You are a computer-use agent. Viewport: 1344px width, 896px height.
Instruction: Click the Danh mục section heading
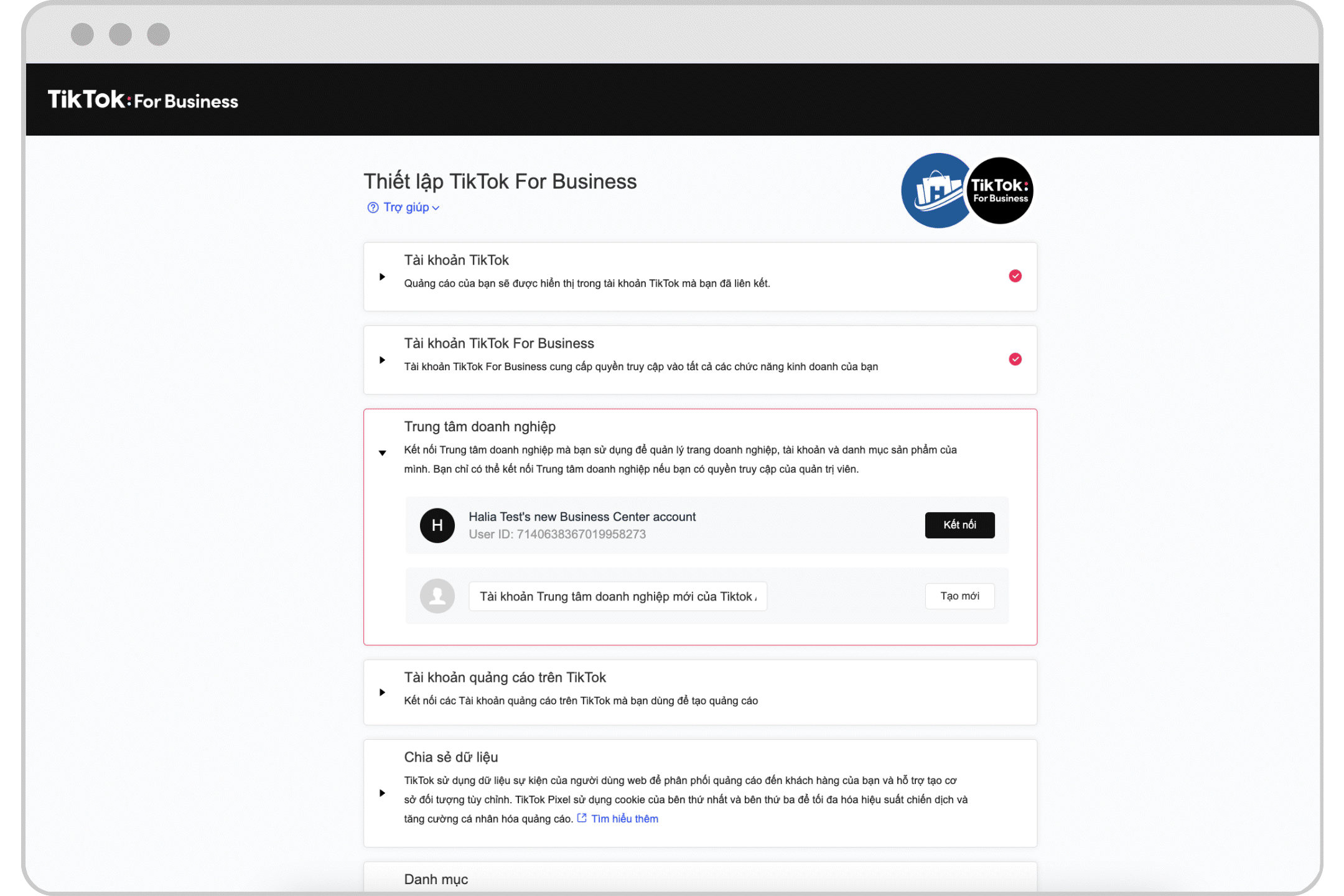pyautogui.click(x=436, y=879)
